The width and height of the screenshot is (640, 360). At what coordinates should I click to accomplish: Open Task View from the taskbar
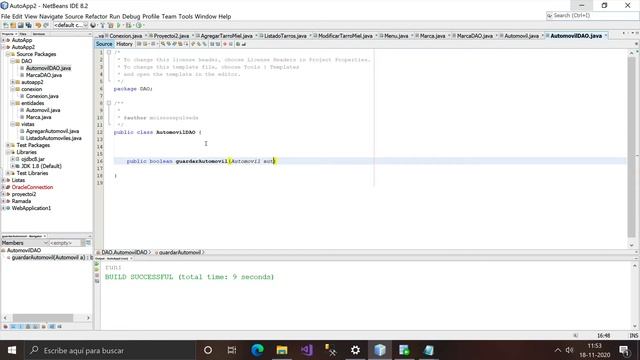tap(232, 350)
